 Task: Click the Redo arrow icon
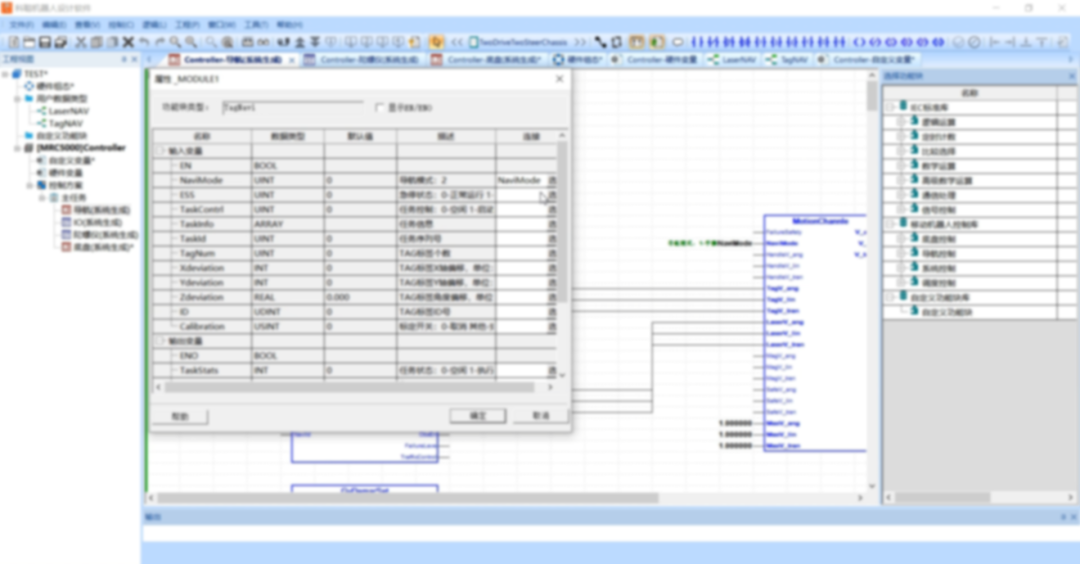click(x=159, y=42)
